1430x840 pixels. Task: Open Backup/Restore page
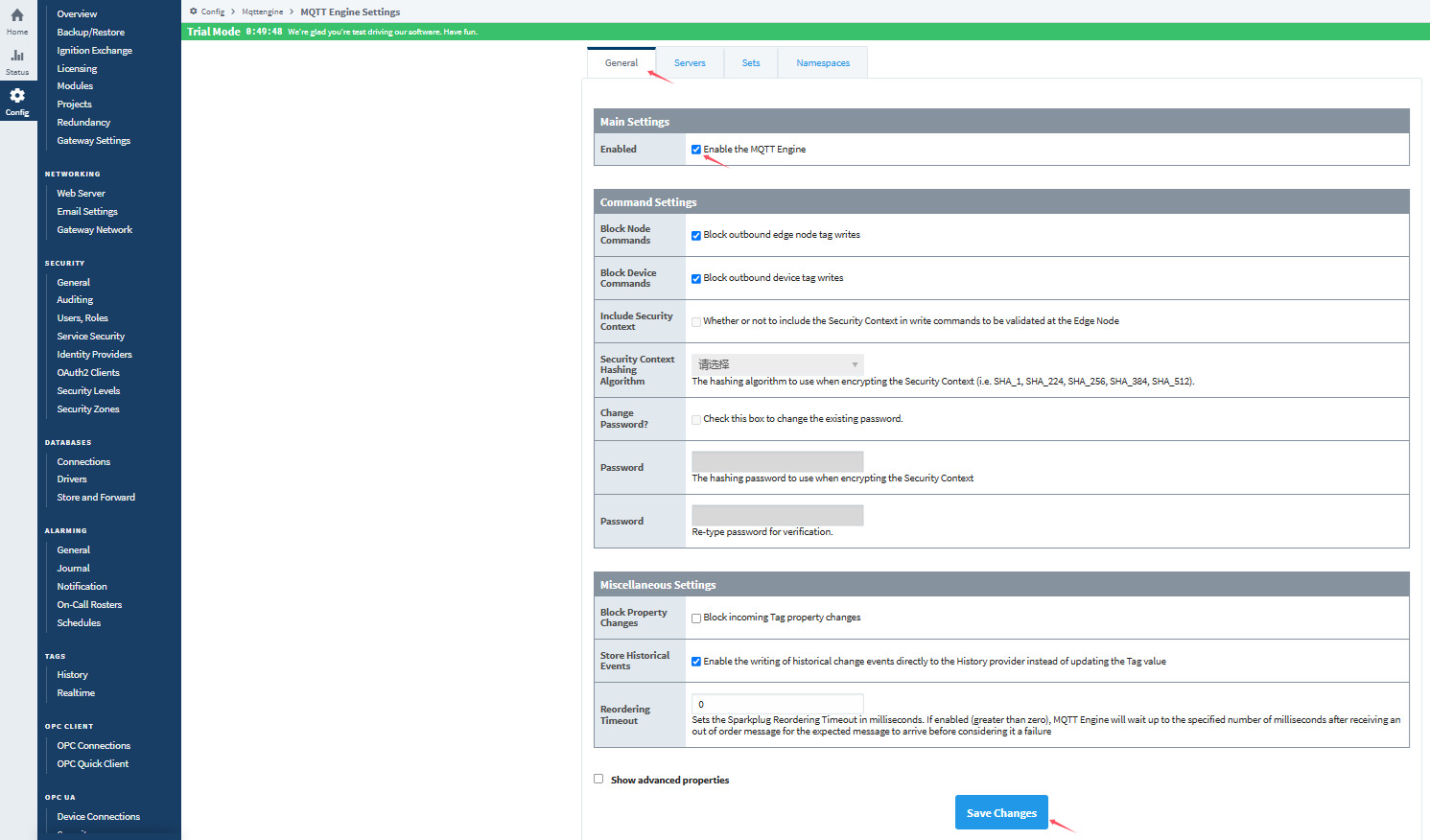click(90, 33)
